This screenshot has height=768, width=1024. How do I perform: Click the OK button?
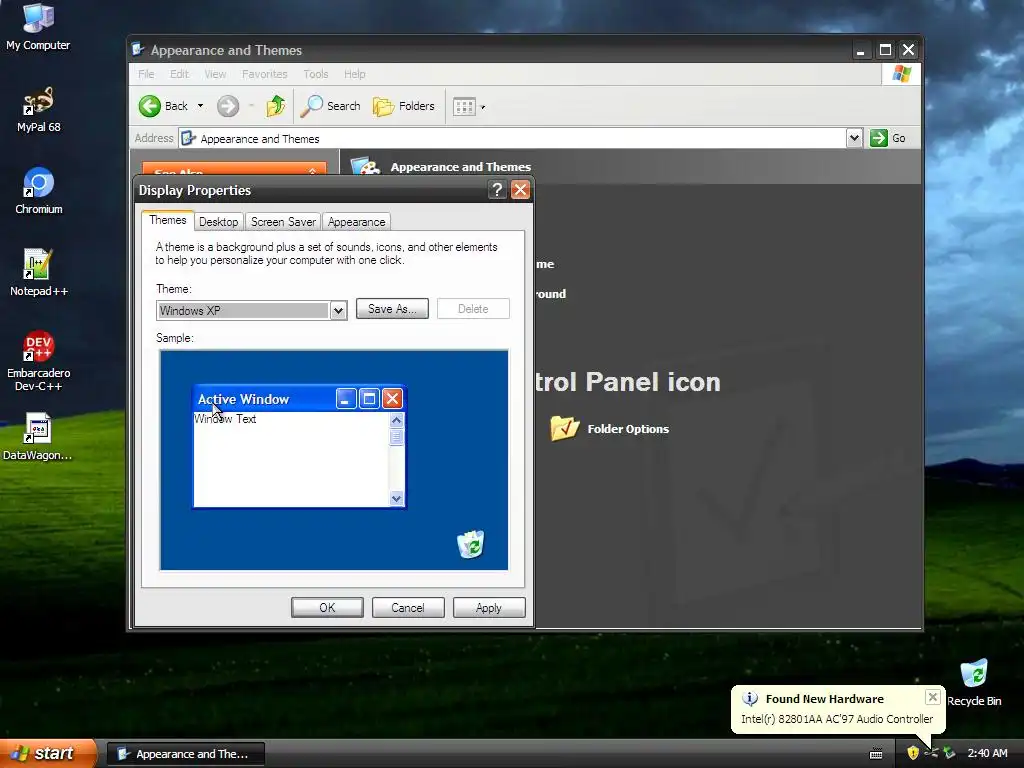[x=327, y=607]
